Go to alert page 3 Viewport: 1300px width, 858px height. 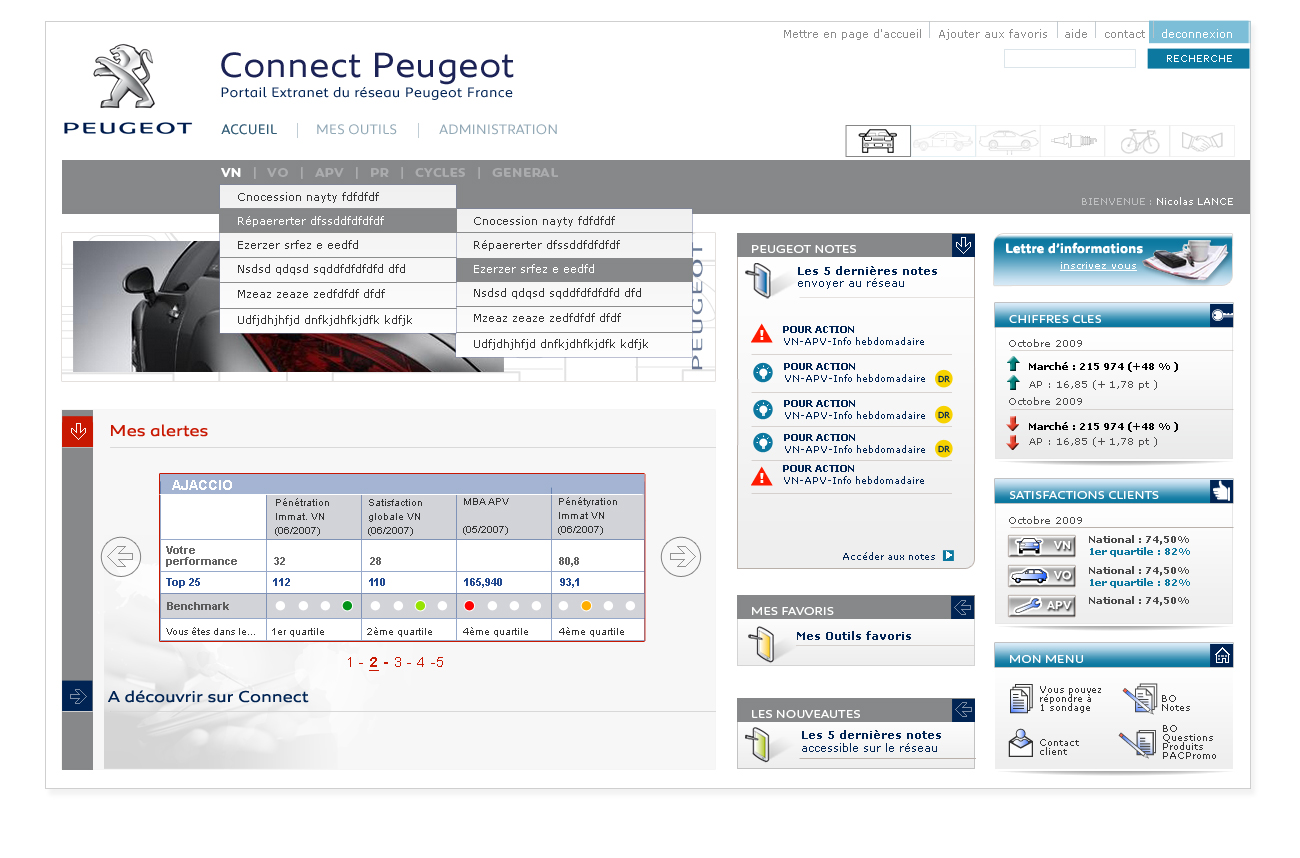point(398,662)
